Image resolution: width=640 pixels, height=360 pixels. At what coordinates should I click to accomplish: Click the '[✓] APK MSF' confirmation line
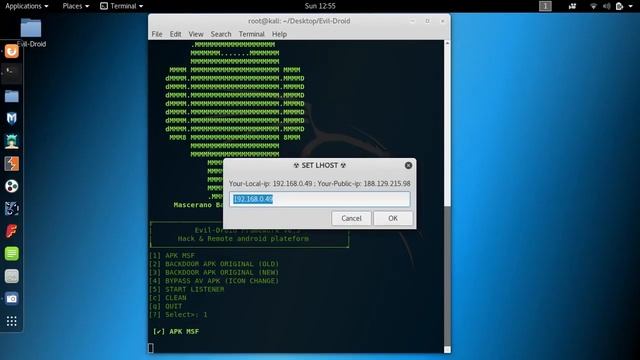coord(176,331)
